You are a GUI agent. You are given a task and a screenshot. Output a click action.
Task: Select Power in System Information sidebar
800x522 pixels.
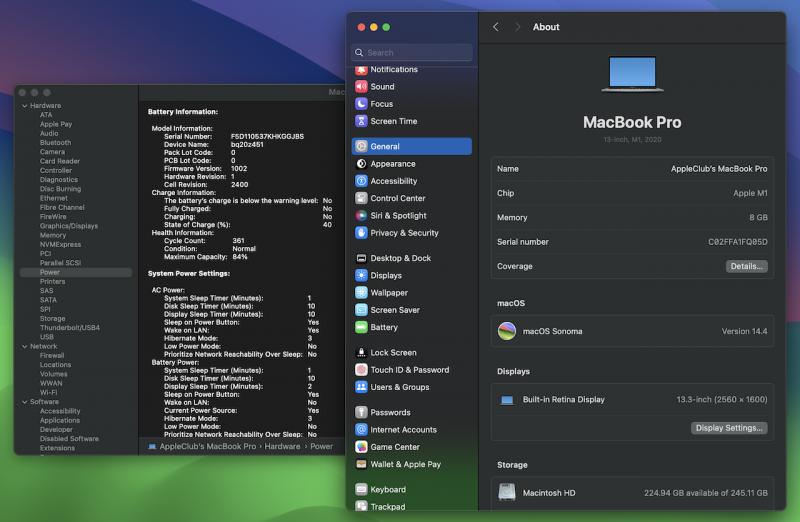pos(76,272)
